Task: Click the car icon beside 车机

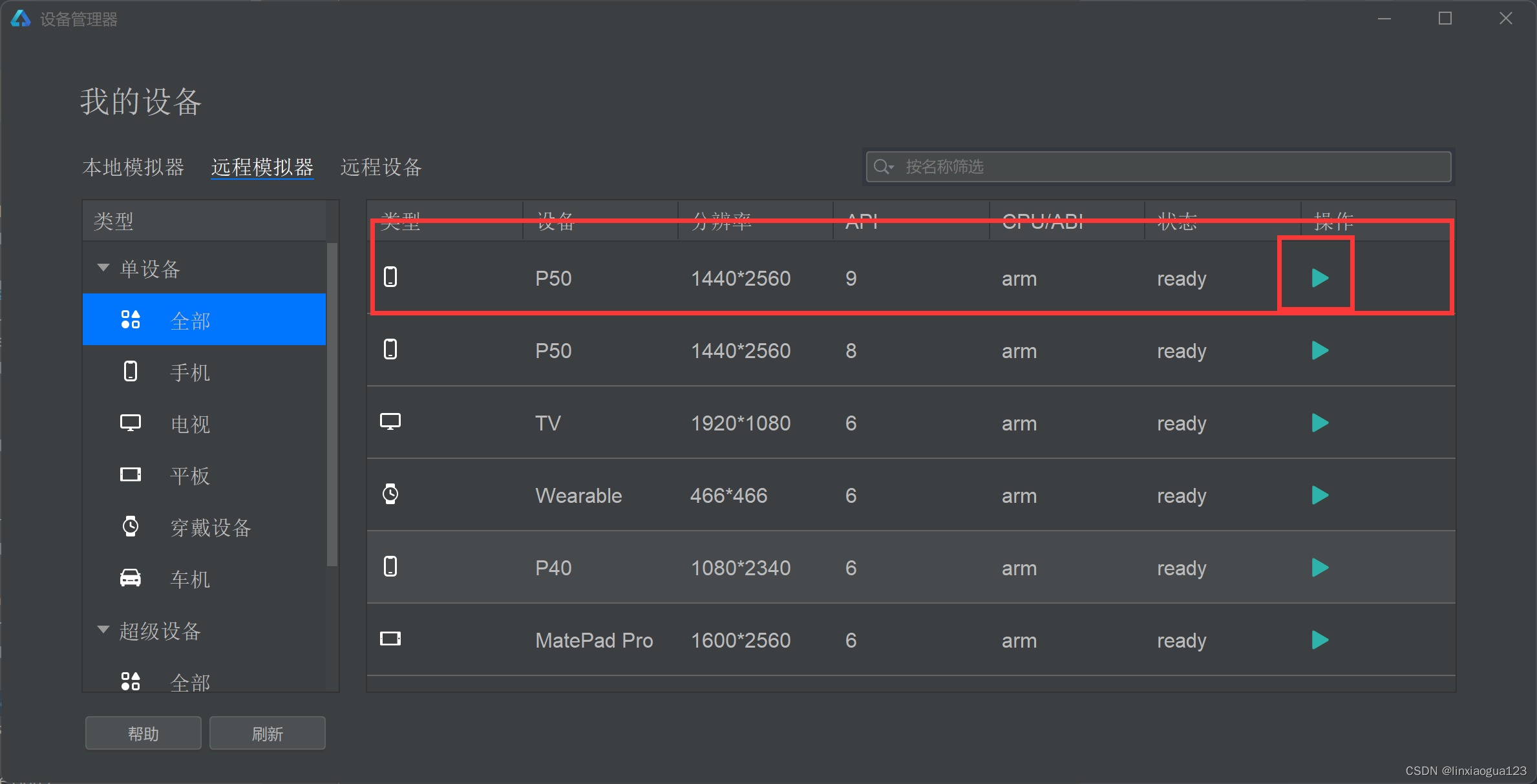Action: coord(131,578)
